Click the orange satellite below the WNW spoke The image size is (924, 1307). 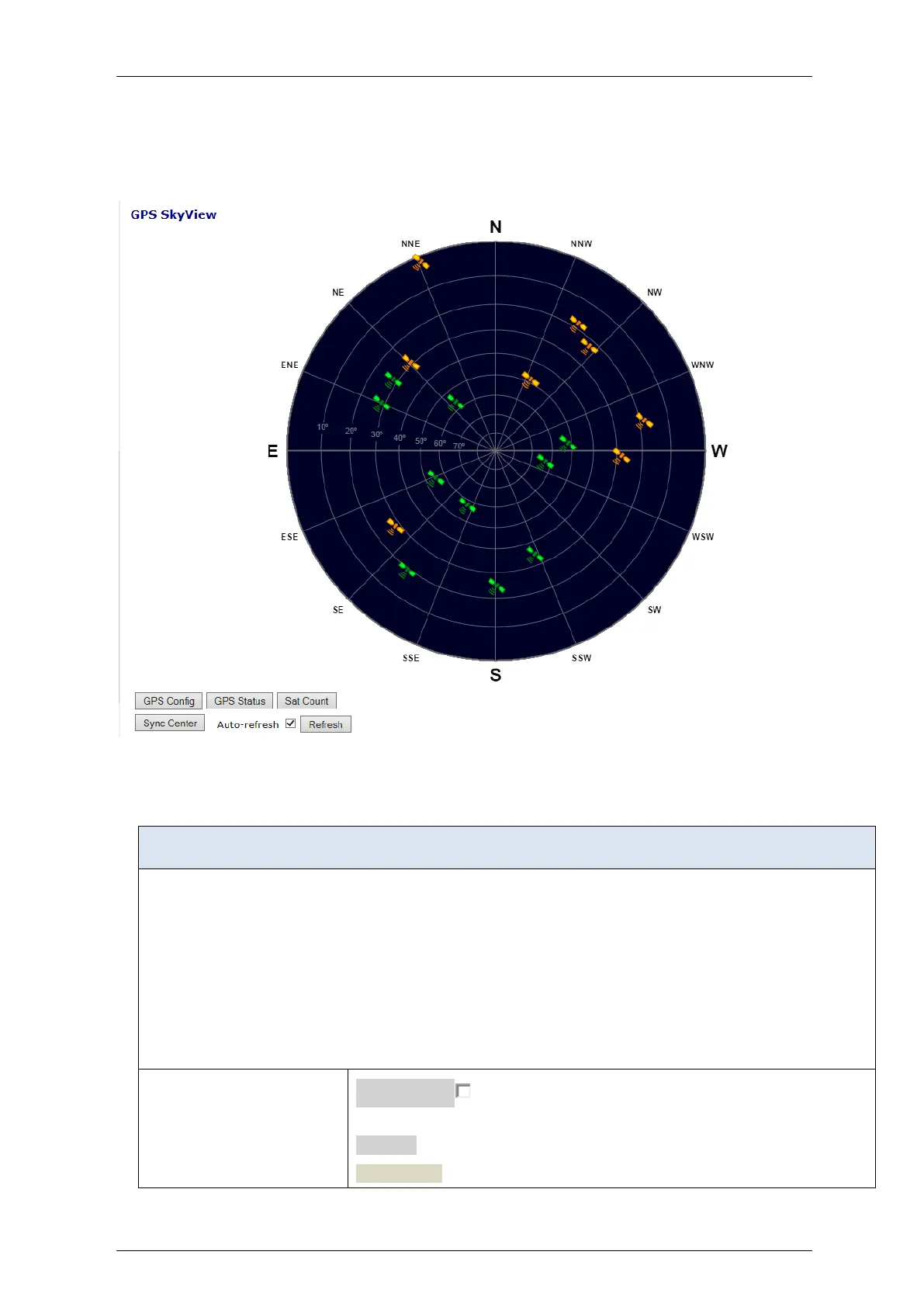[x=644, y=421]
